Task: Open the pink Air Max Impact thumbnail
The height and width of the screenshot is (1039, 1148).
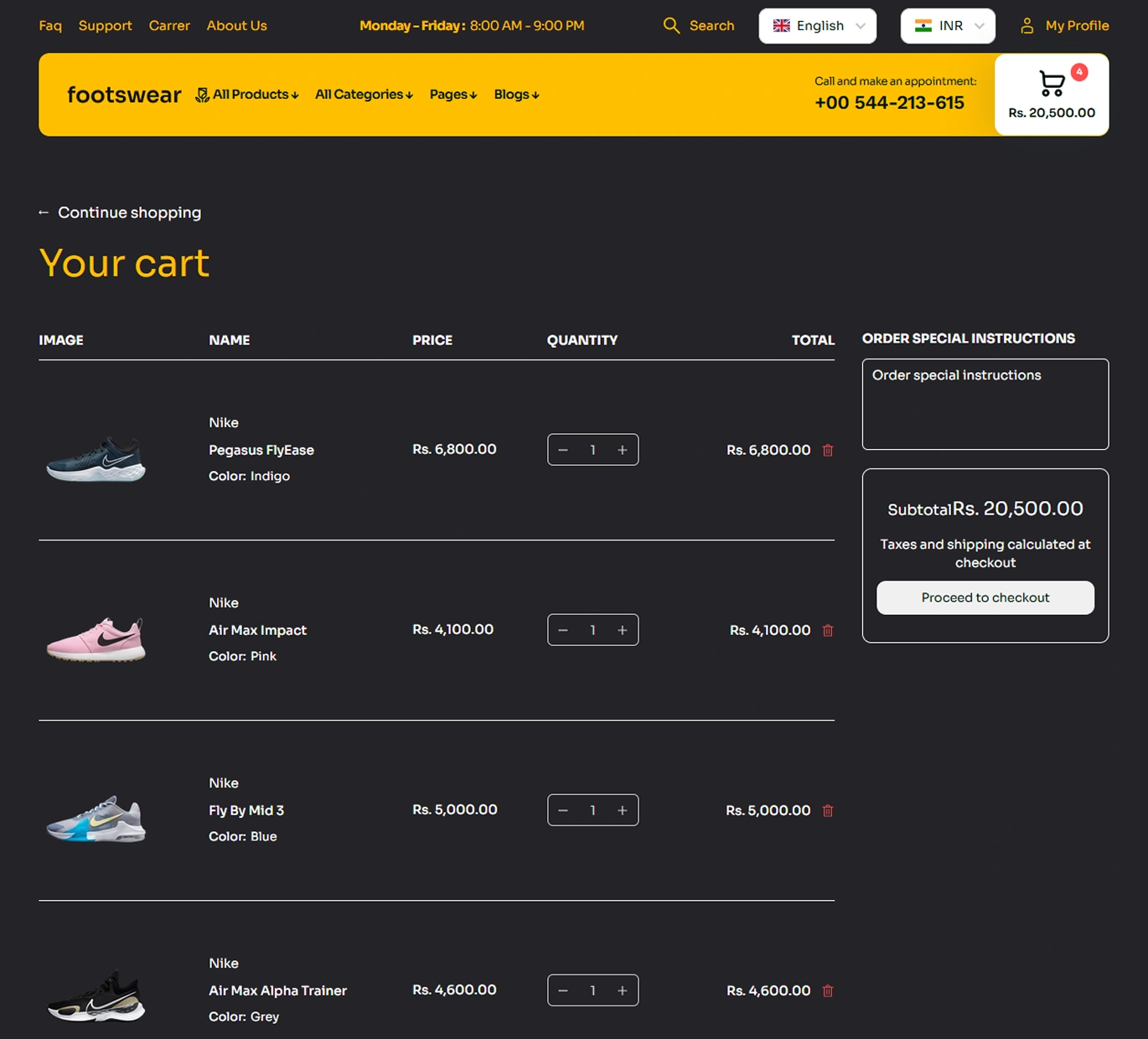Action: point(96,638)
